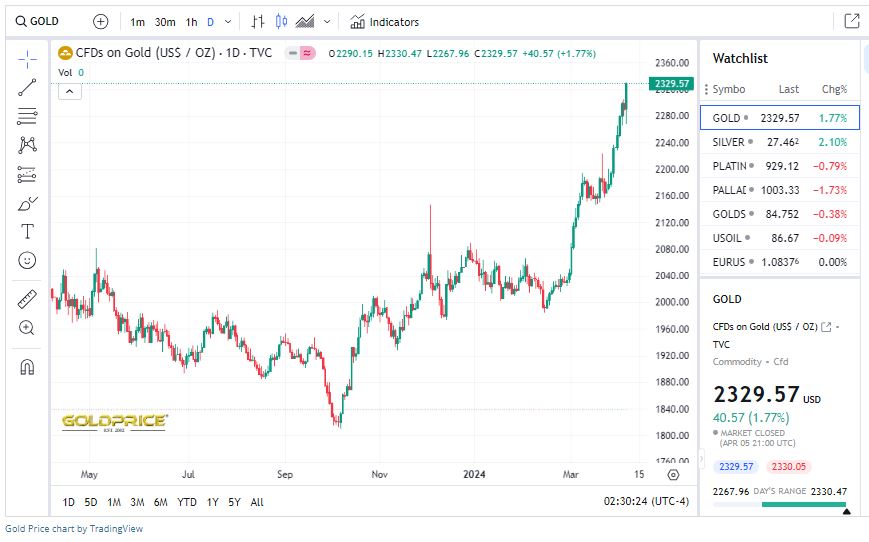Set range to YTD
This screenshot has height=542, width=869.
pyautogui.click(x=187, y=502)
